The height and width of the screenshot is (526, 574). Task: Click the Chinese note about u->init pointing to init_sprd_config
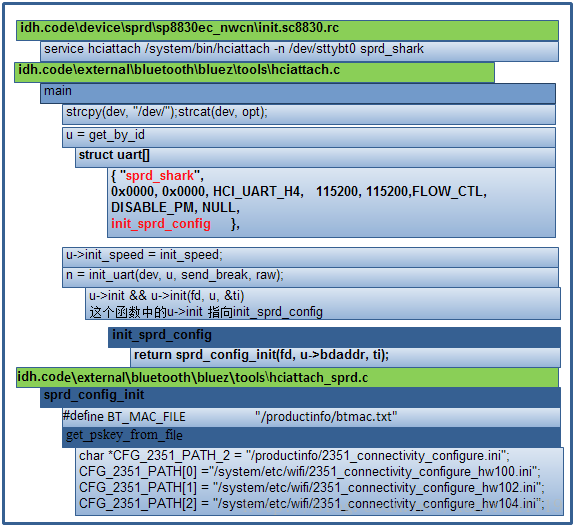pyautogui.click(x=206, y=312)
